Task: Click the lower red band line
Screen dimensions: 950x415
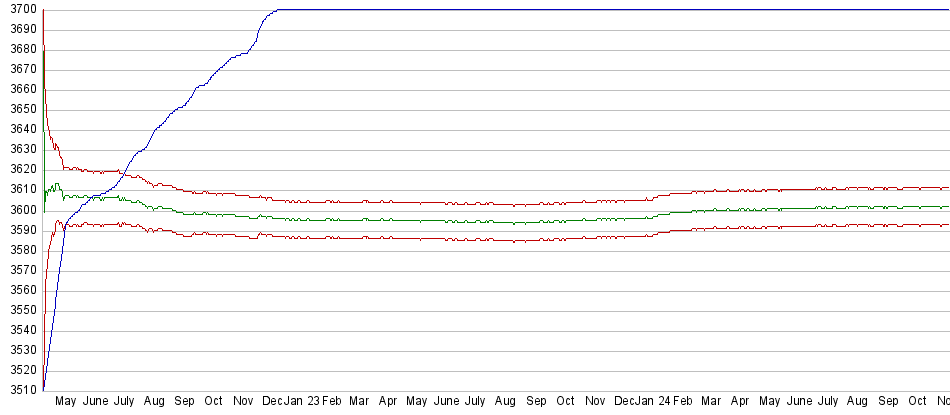Action: coord(450,239)
